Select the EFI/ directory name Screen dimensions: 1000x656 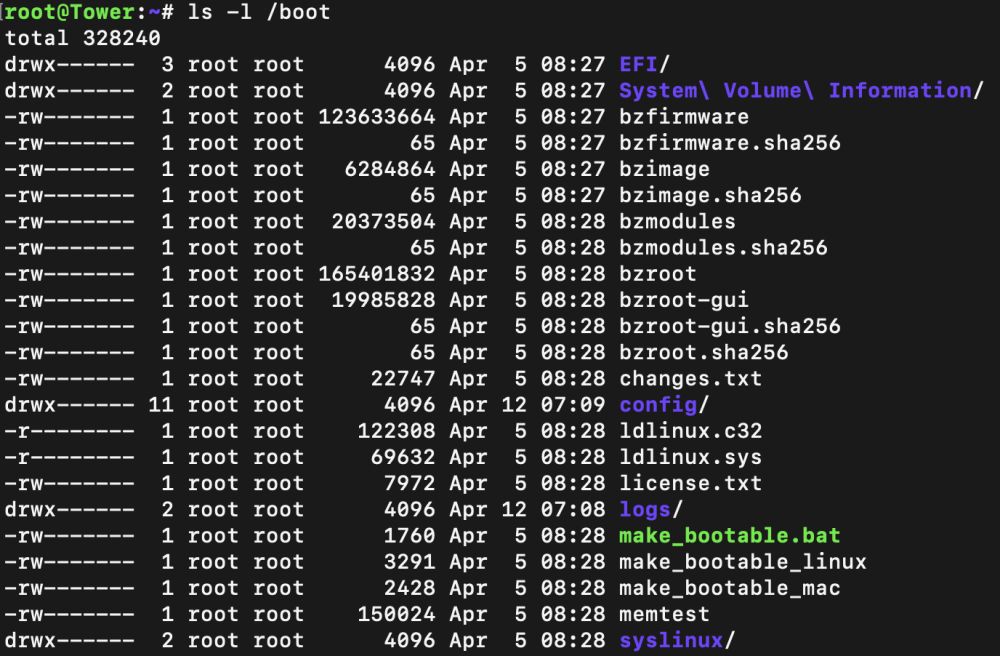tap(644, 64)
